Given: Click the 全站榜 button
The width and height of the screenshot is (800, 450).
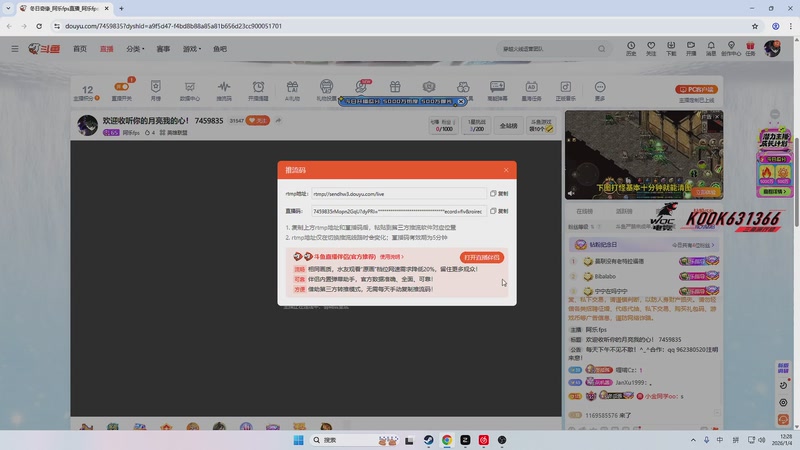Looking at the screenshot, I should tap(508, 126).
